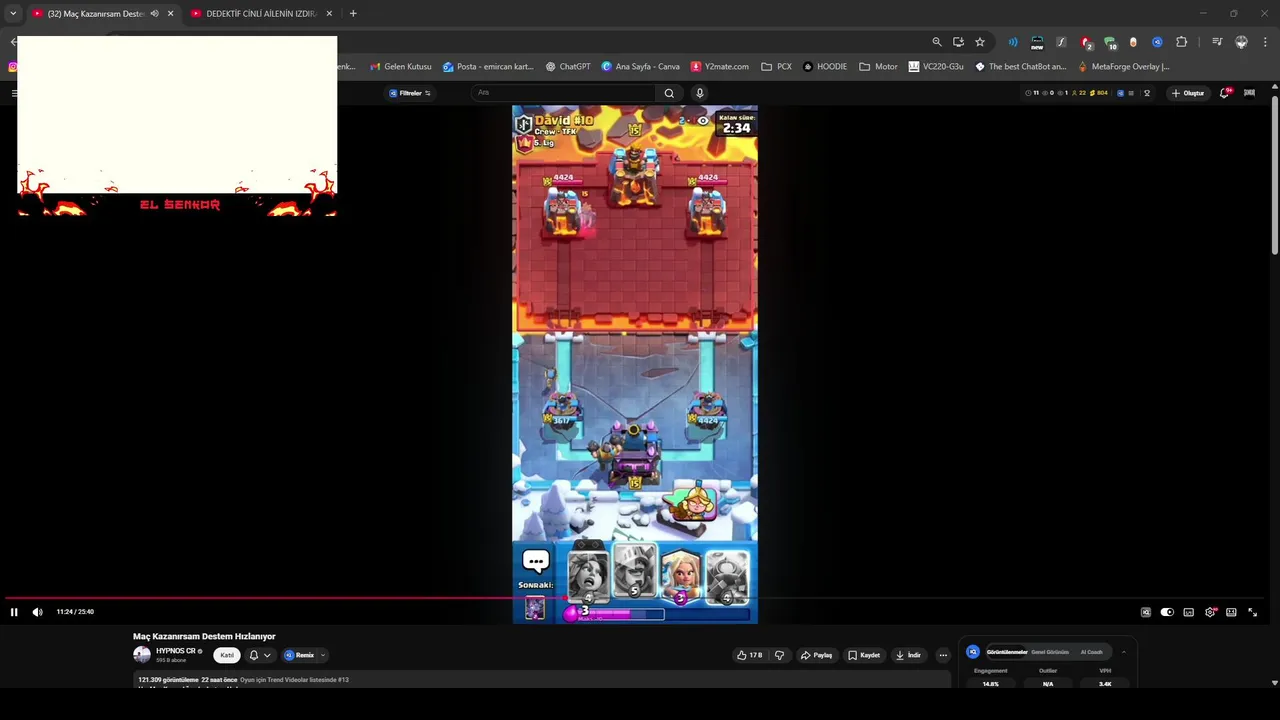Open the ChatGPT bookmark

(x=568, y=67)
